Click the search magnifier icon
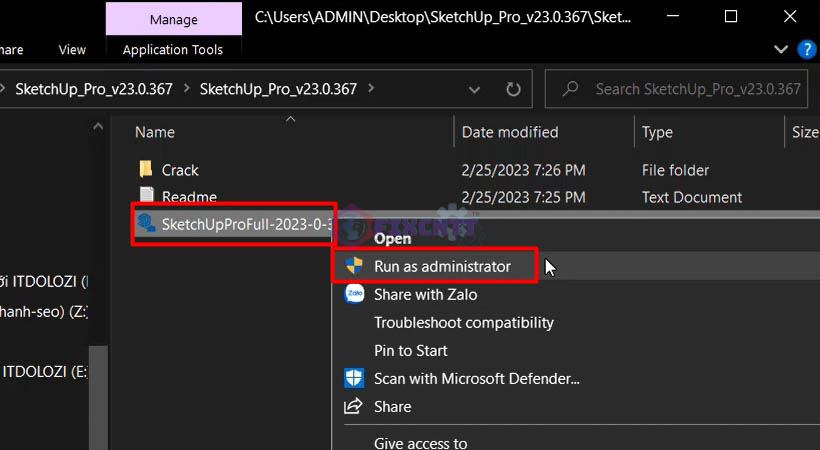Image resolution: width=820 pixels, height=450 pixels. click(x=570, y=88)
